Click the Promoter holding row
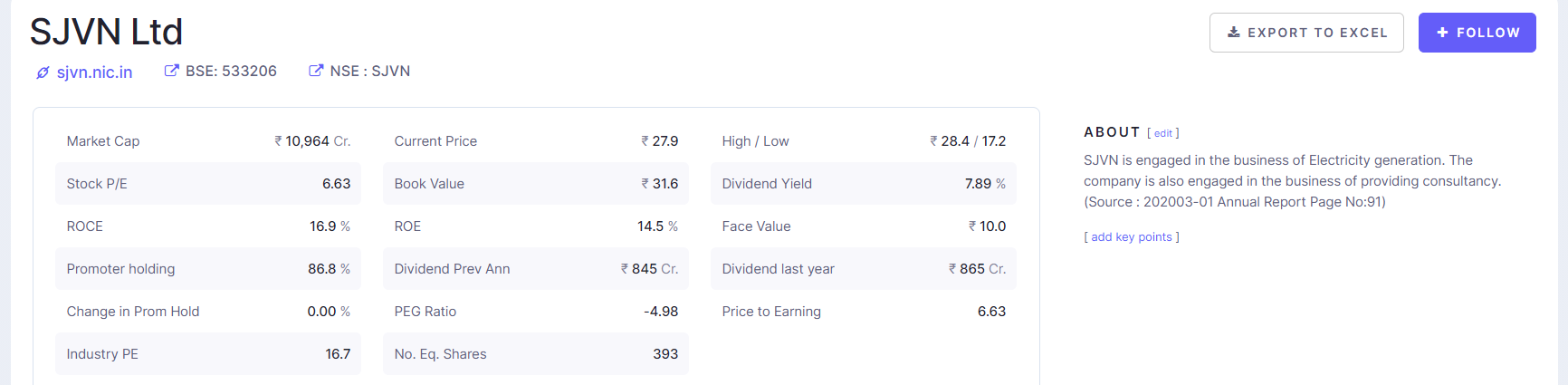Viewport: 1568px width, 385px height. coord(208,269)
